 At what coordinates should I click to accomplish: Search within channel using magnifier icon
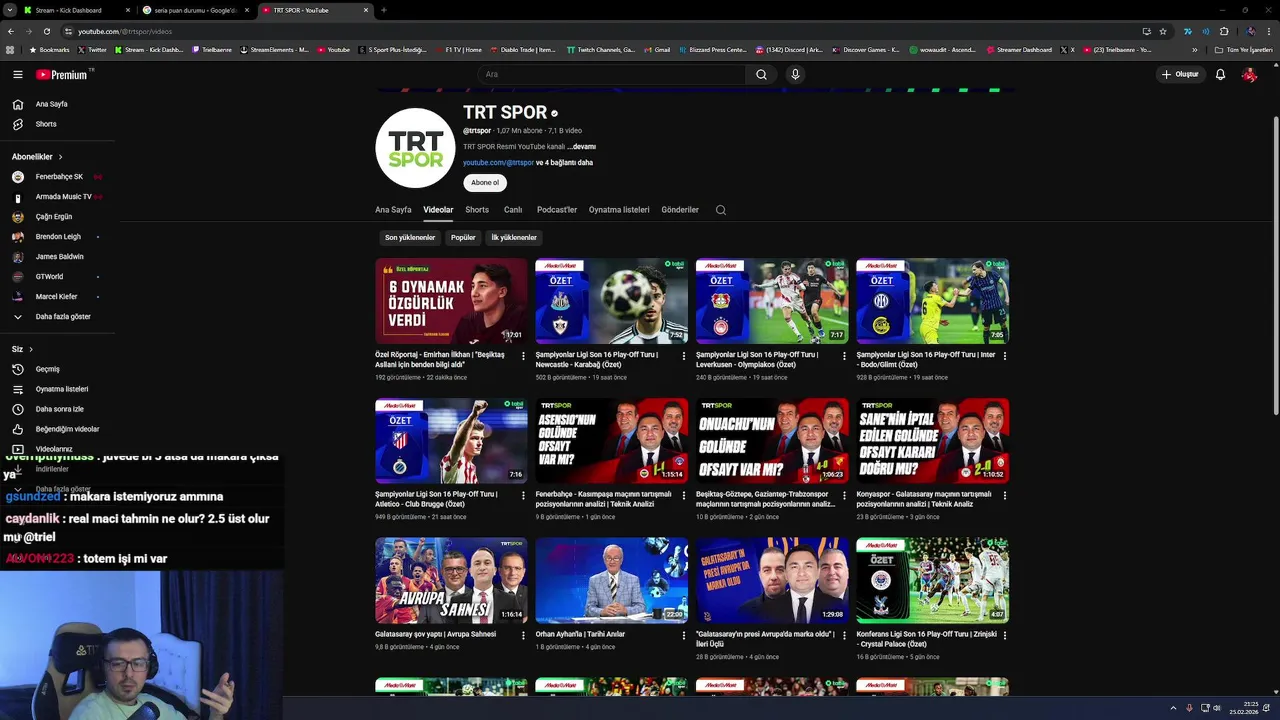(x=720, y=210)
